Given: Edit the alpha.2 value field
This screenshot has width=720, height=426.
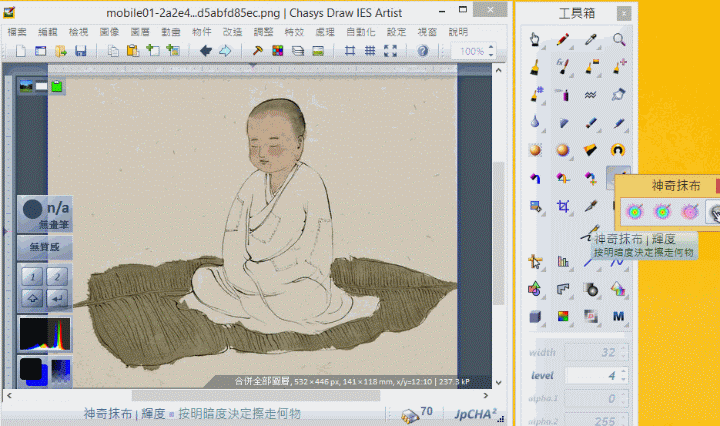Looking at the screenshot, I should pos(595,420).
